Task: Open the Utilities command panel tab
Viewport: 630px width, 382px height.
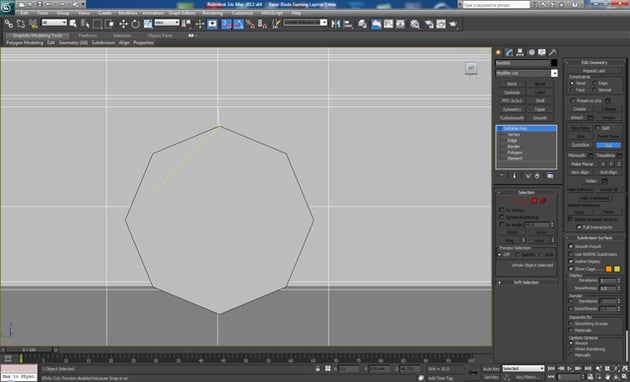Action: [553, 52]
